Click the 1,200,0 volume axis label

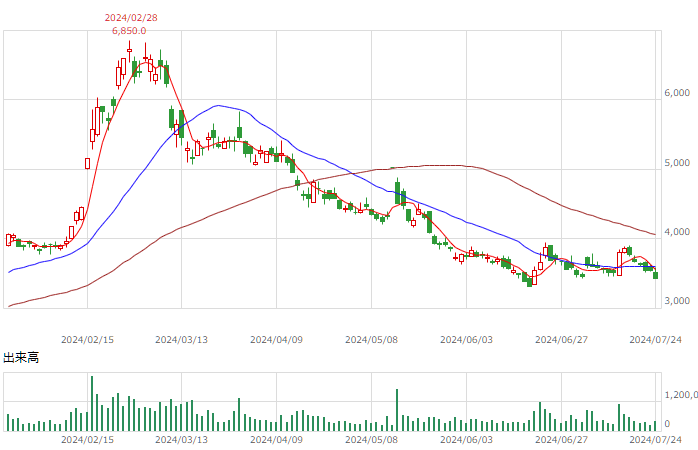(681, 395)
